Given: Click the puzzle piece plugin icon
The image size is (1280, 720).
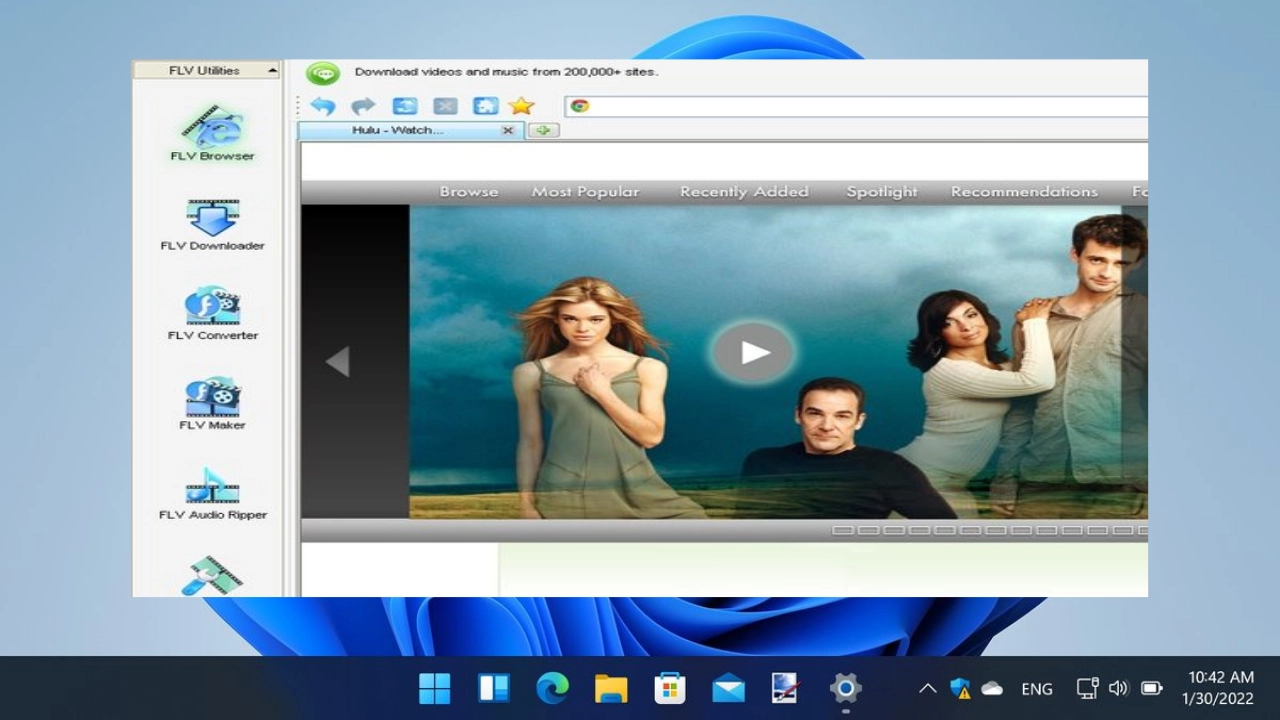Looking at the screenshot, I should [x=485, y=106].
